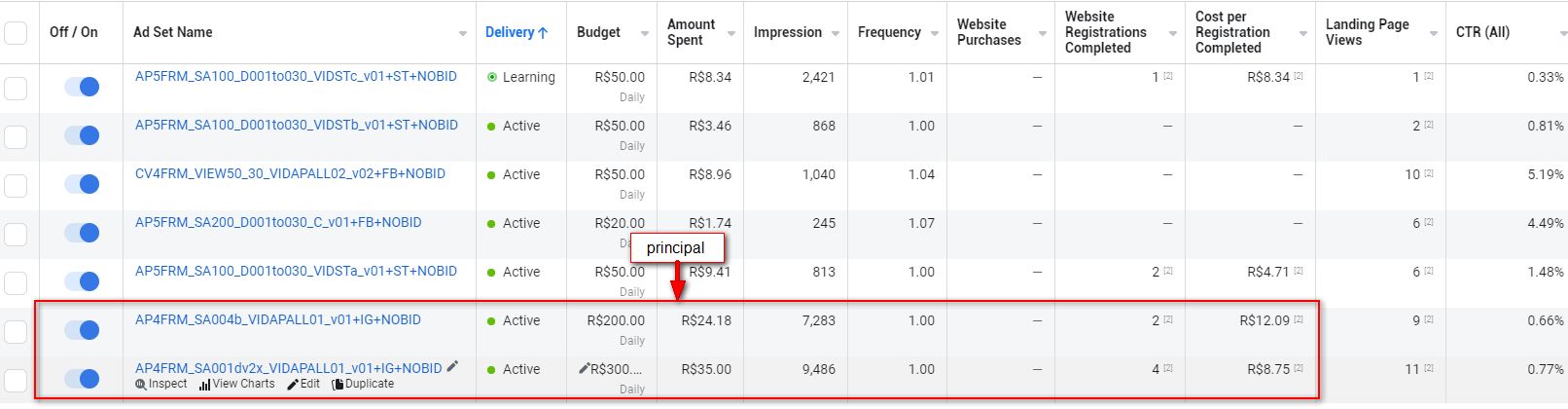The height and width of the screenshot is (409, 1568).
Task: Click the Delivery sort arrow icon
Action: click(543, 33)
